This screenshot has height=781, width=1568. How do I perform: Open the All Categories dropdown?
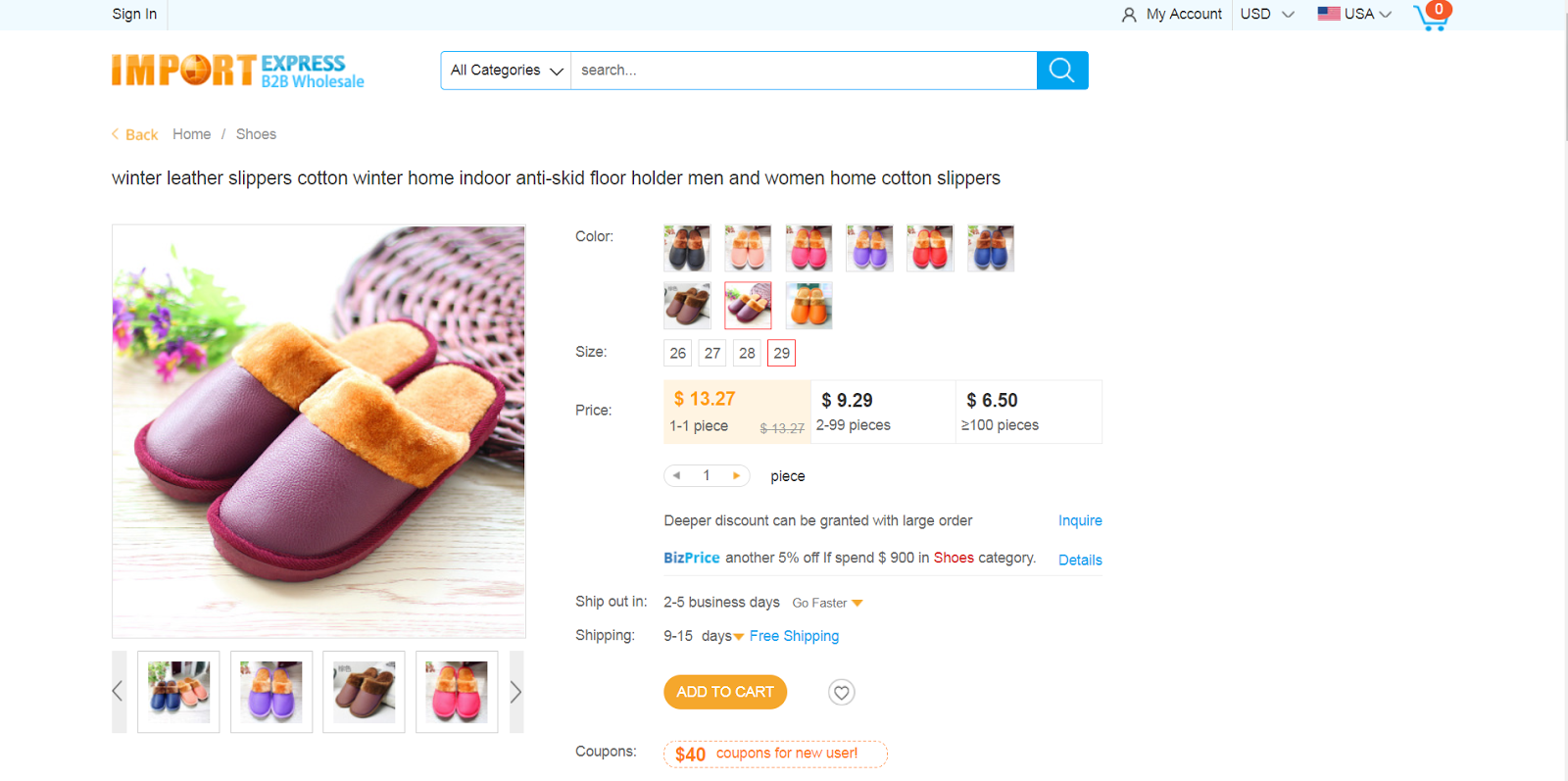point(504,70)
